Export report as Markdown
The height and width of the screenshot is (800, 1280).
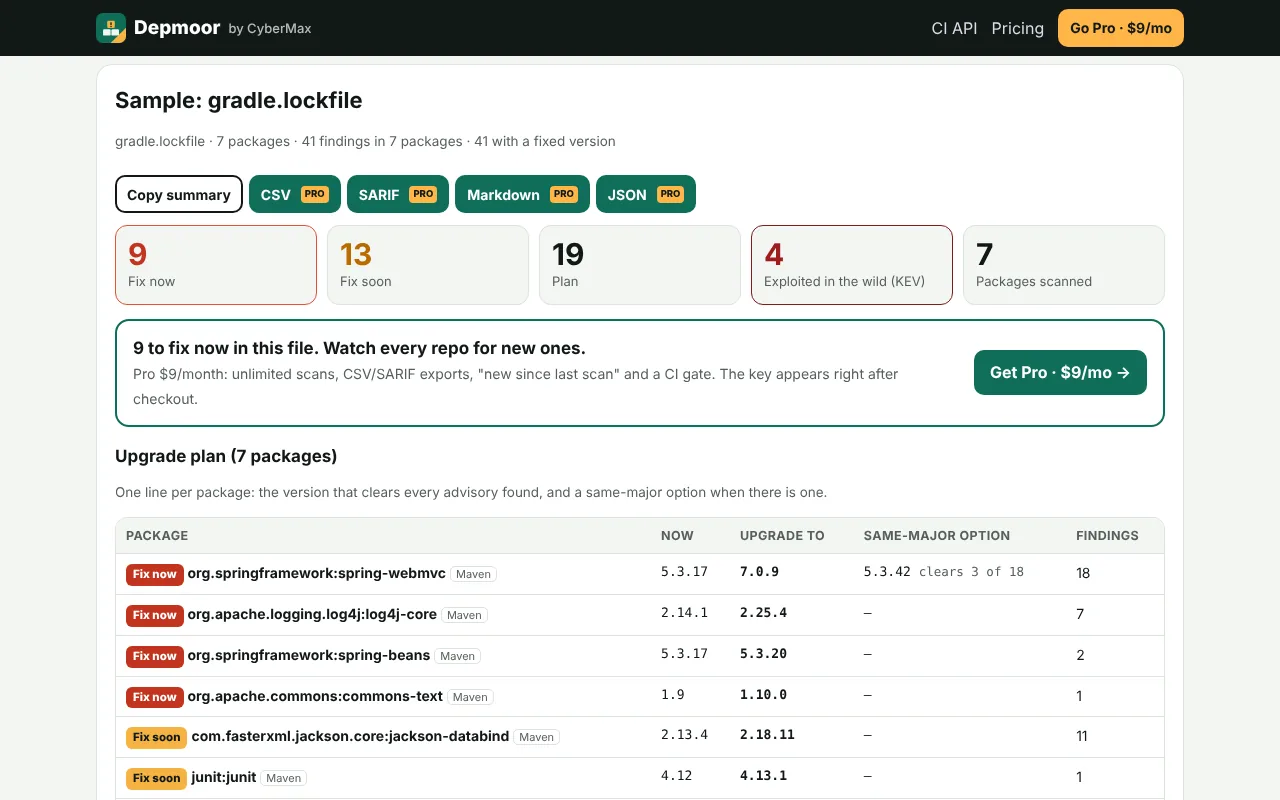(522, 194)
